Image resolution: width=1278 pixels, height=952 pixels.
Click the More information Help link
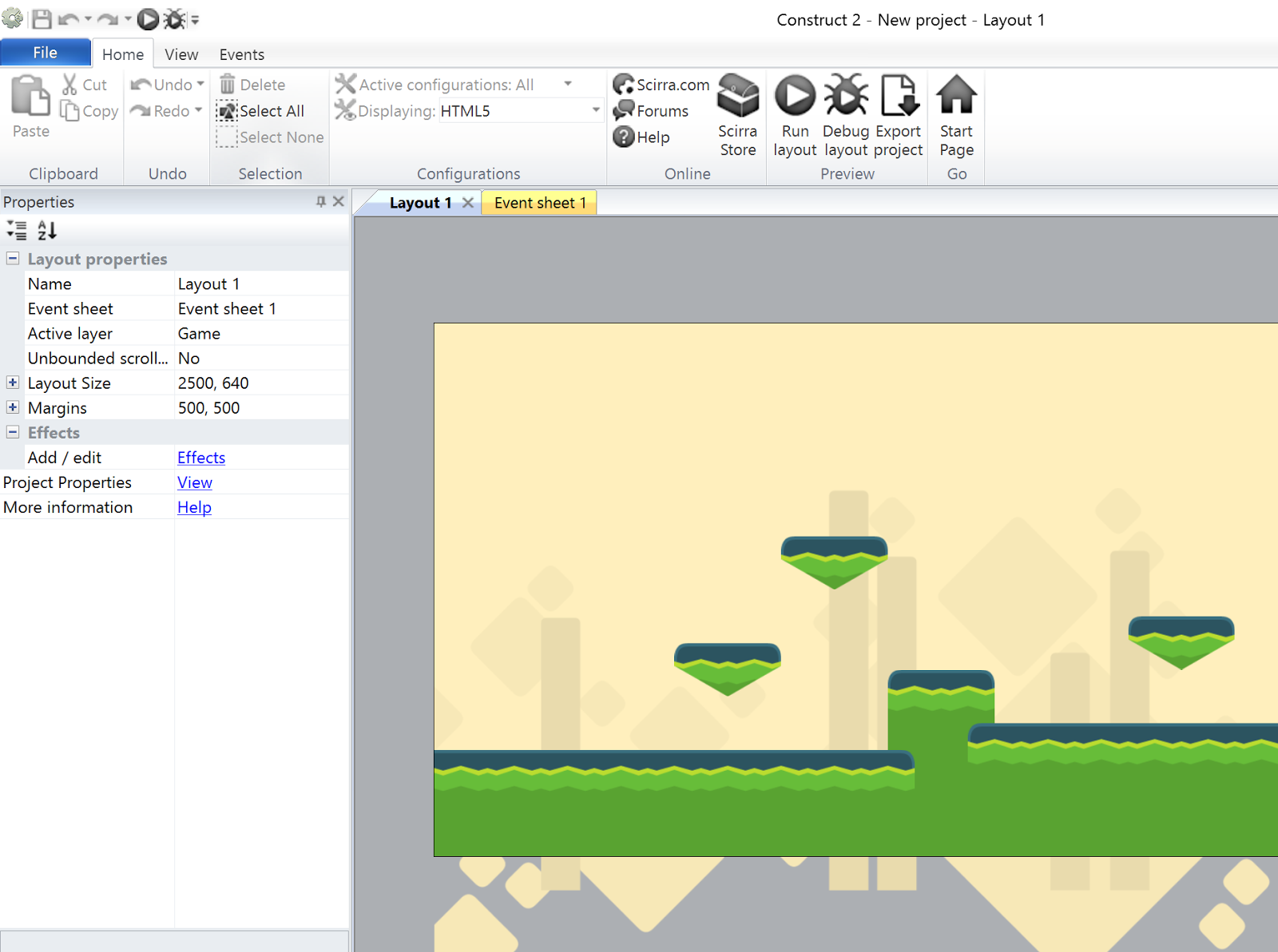[x=194, y=507]
